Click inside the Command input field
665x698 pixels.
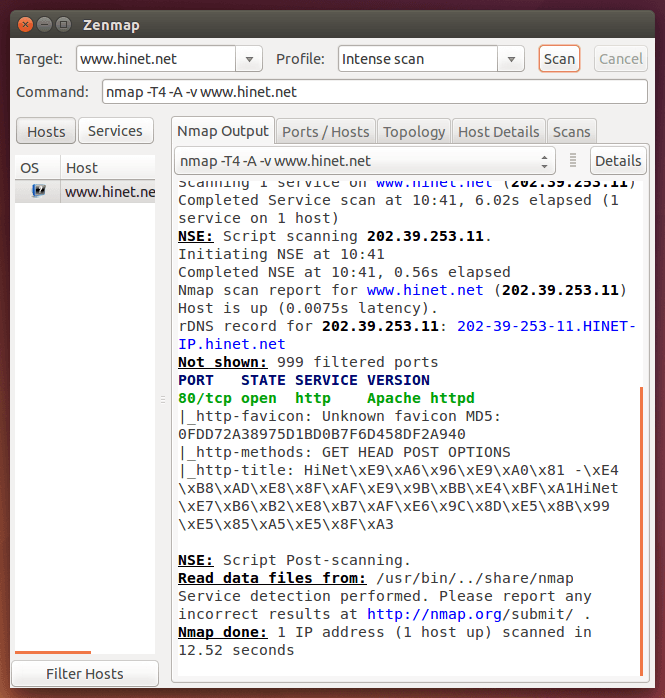pyautogui.click(x=375, y=92)
